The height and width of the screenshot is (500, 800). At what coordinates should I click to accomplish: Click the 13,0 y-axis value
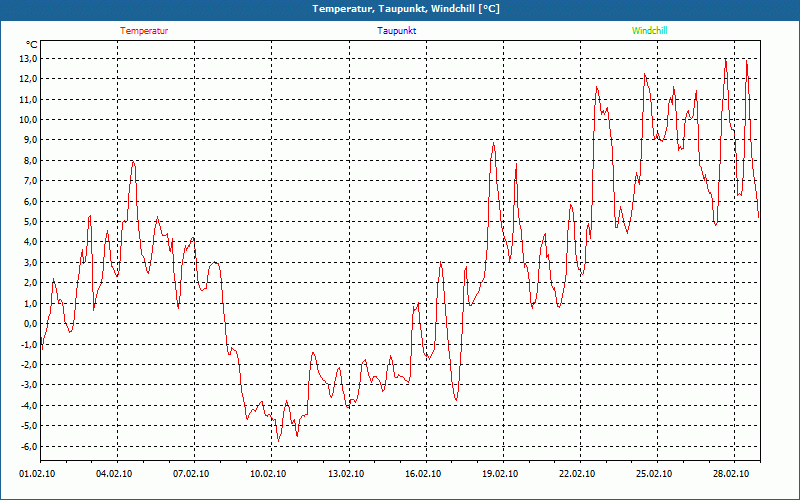tap(28, 59)
